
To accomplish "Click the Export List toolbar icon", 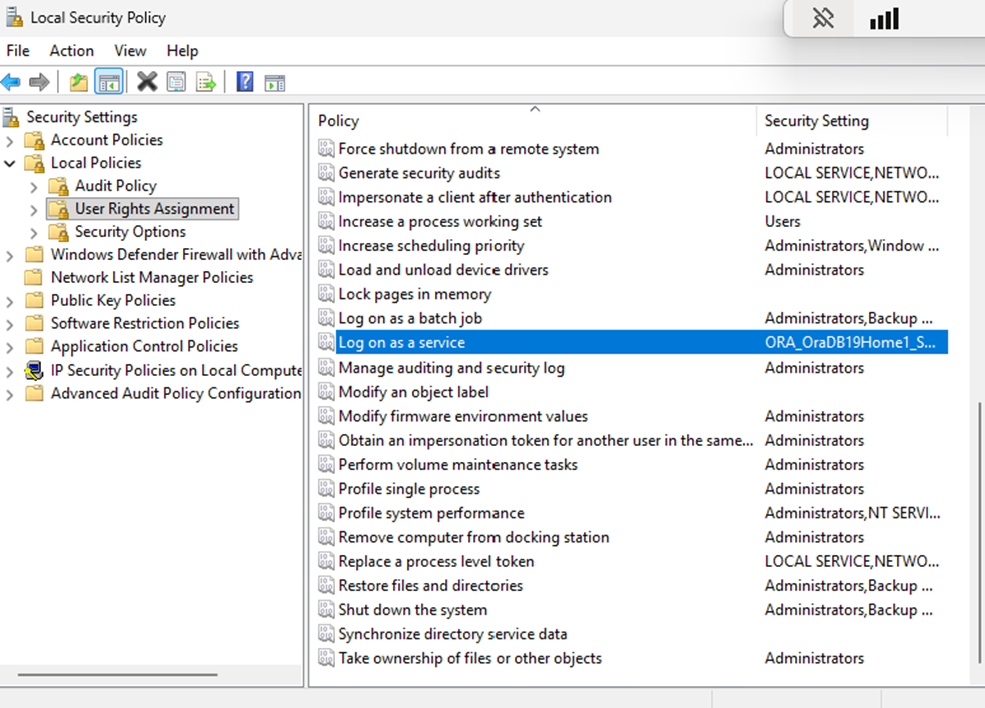I will (x=205, y=82).
